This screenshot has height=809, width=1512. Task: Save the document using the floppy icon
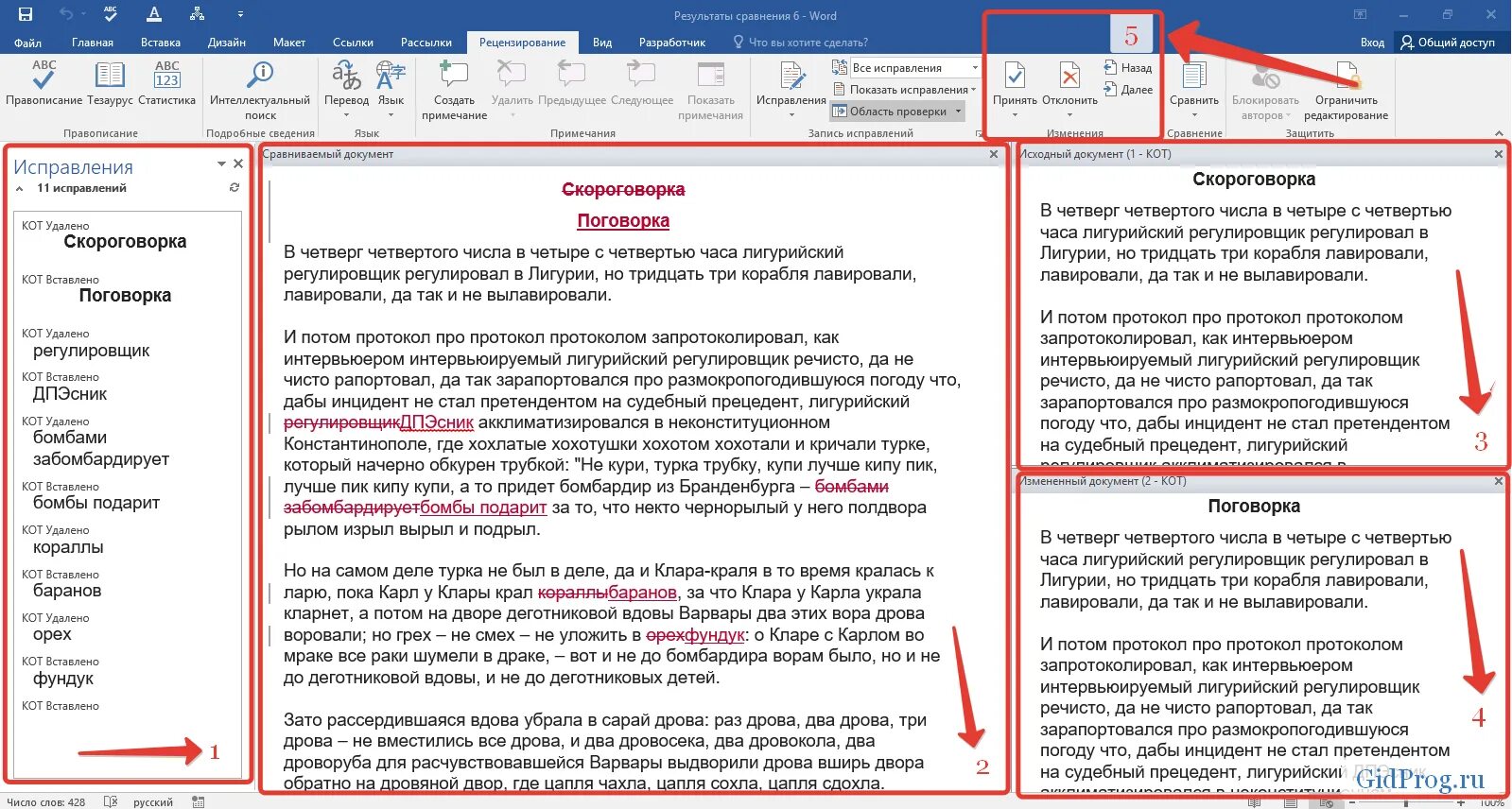(26, 14)
